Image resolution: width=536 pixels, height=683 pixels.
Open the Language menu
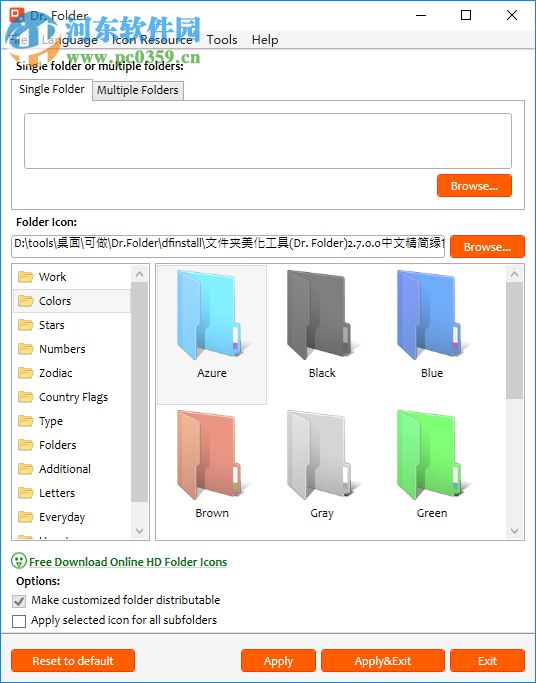[x=70, y=40]
